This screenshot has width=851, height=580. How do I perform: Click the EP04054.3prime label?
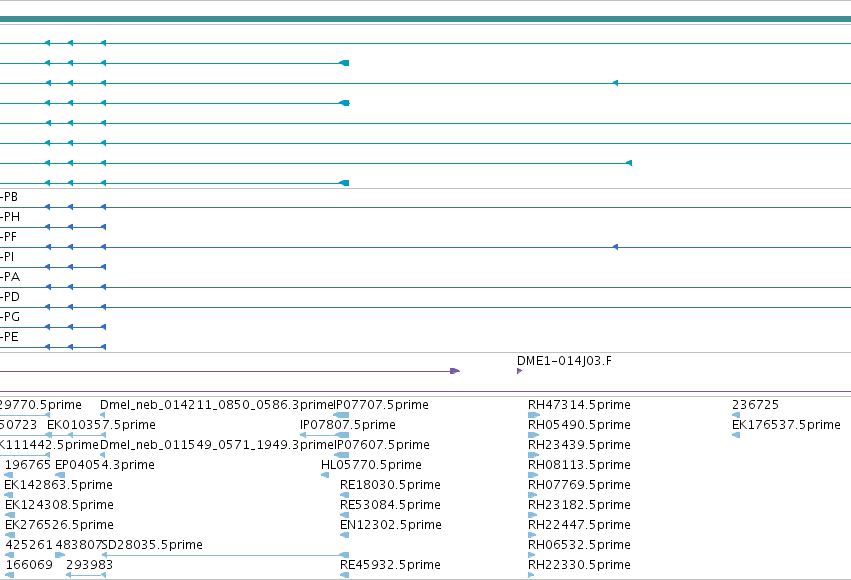point(105,465)
